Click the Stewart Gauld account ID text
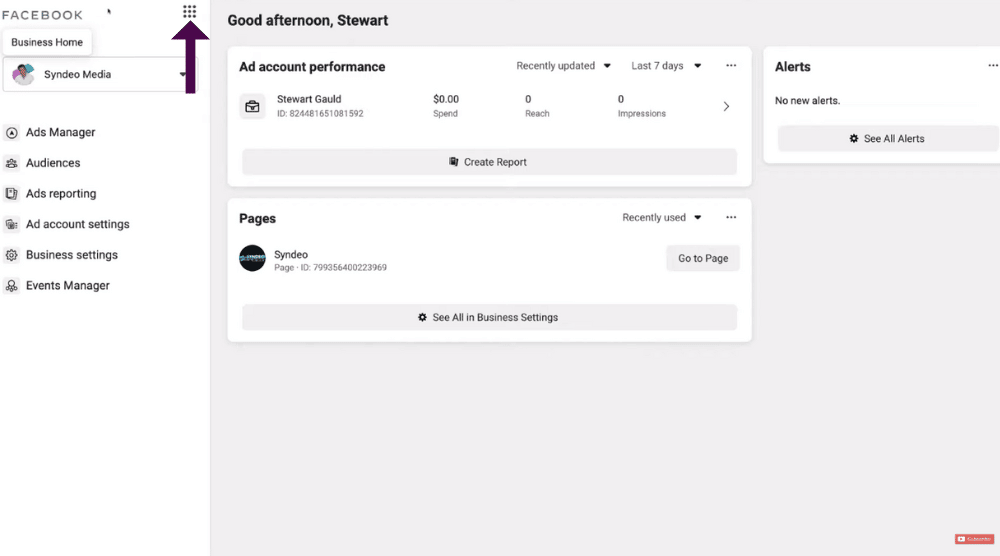The image size is (1000, 556). [320, 113]
